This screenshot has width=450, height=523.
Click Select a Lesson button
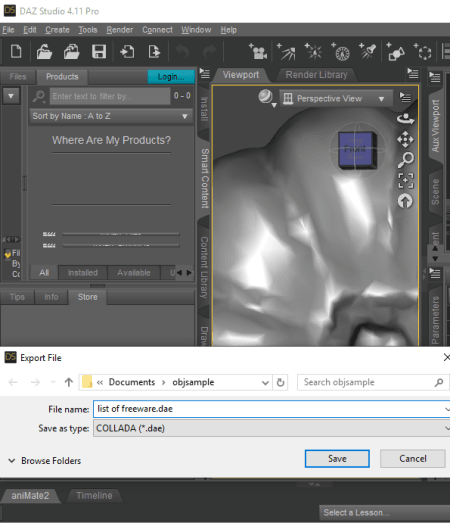pyautogui.click(x=384, y=513)
